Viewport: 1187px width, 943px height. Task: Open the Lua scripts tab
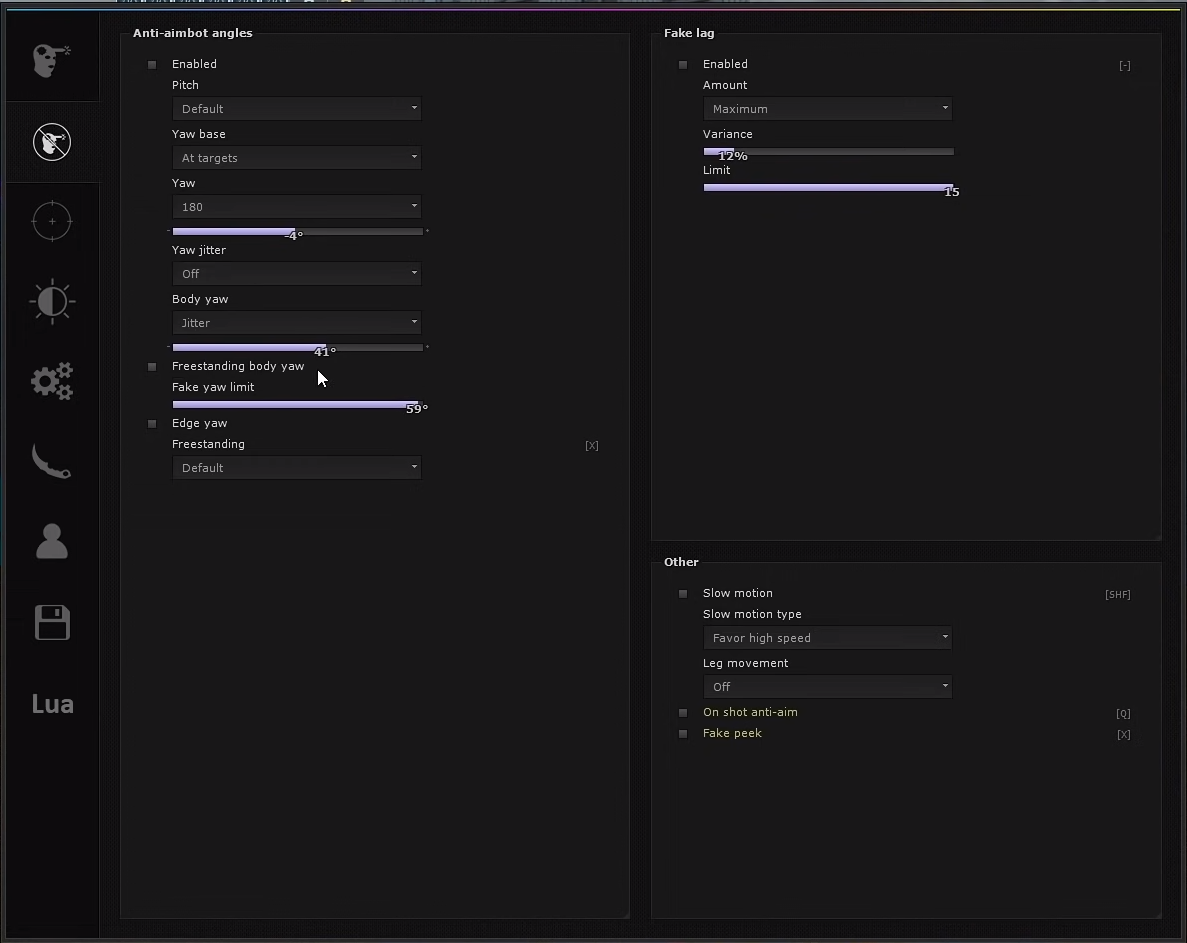point(52,704)
